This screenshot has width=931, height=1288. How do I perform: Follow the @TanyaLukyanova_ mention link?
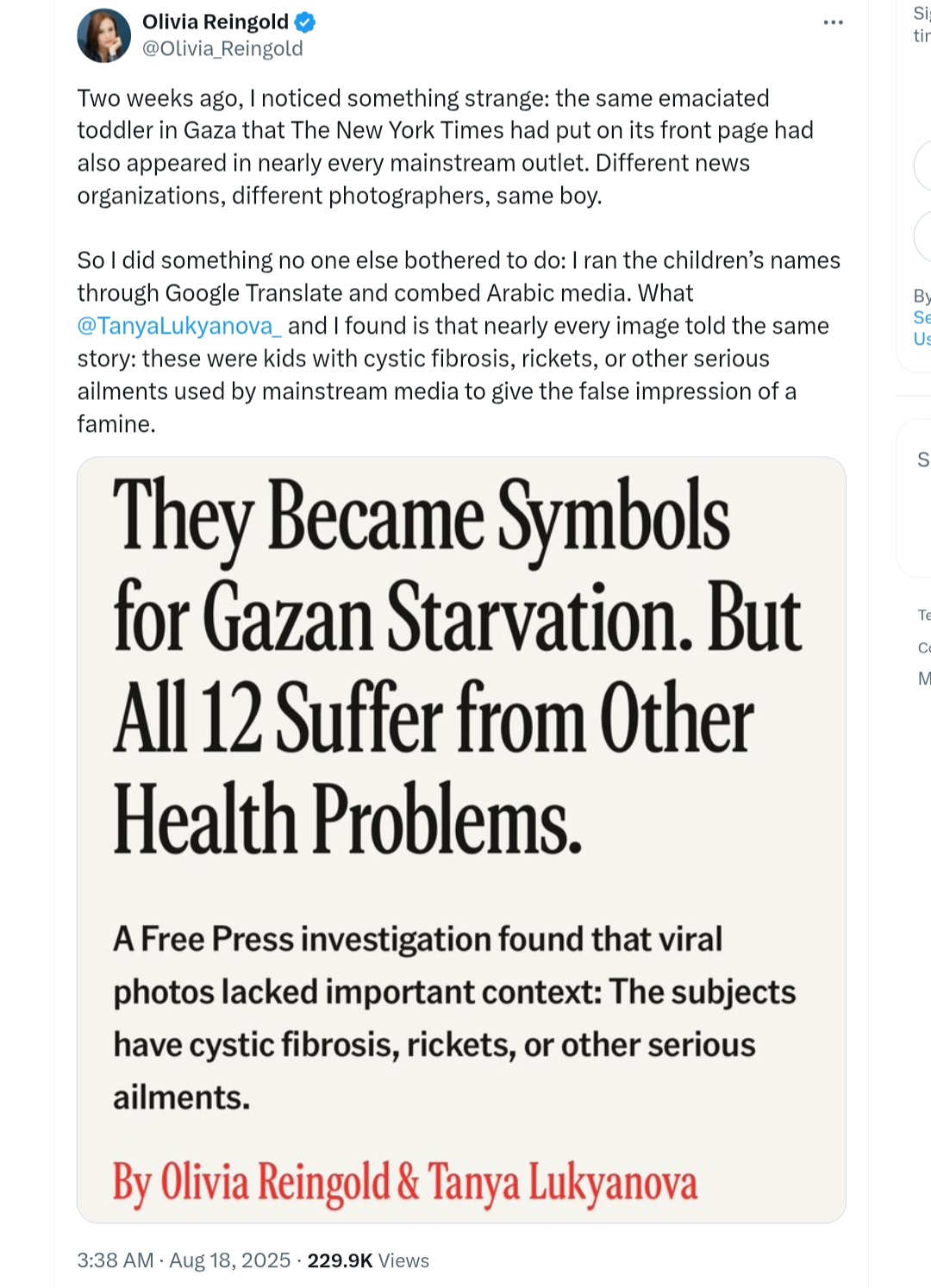179,326
